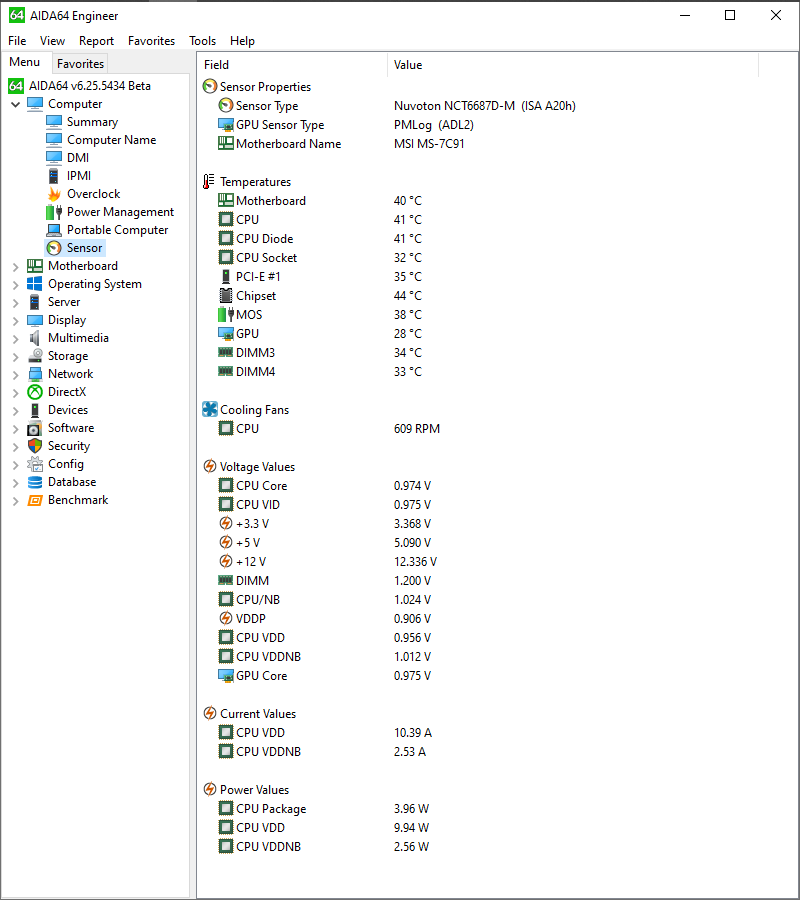Click the 10.39 A current value

[413, 733]
